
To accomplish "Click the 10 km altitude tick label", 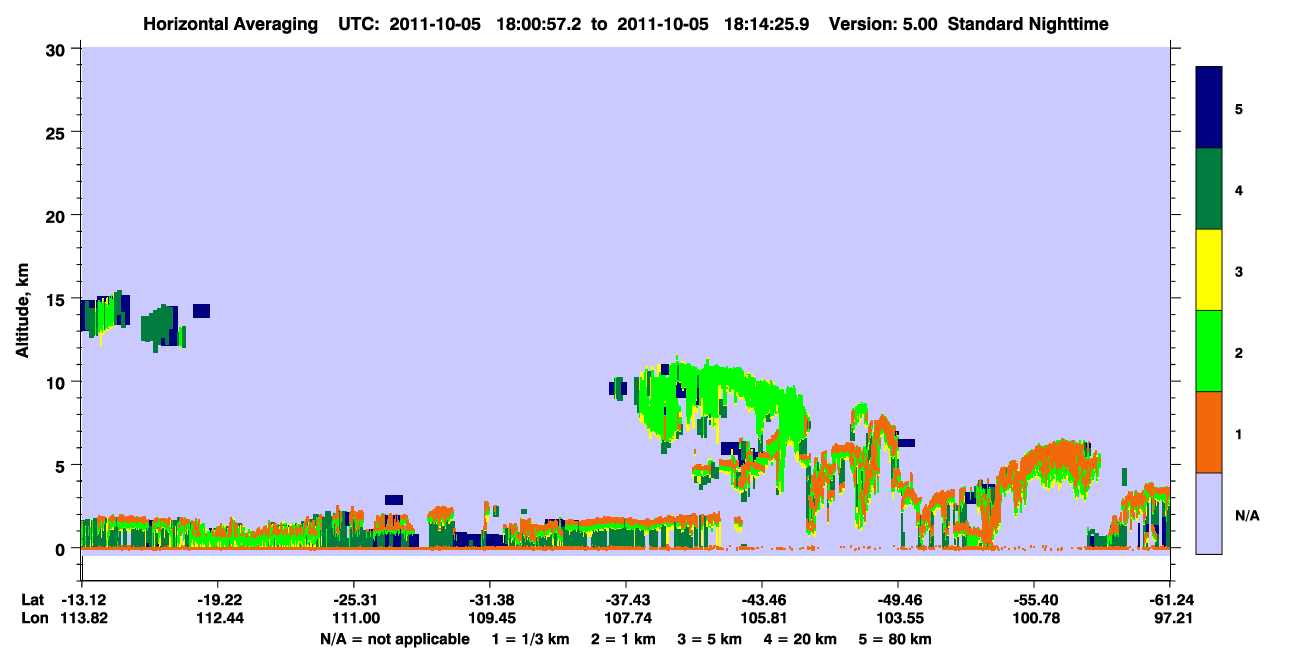I will [x=56, y=382].
